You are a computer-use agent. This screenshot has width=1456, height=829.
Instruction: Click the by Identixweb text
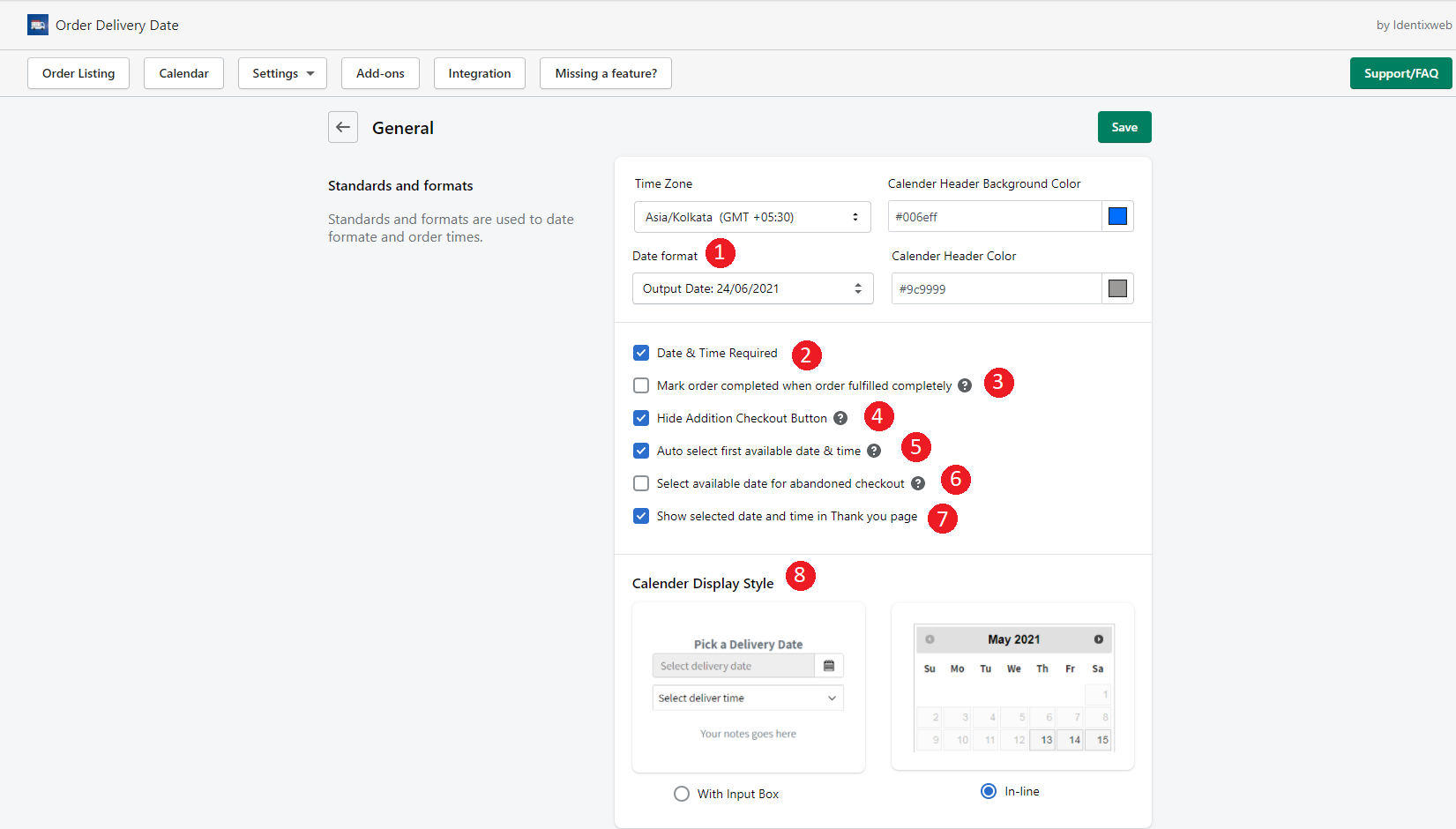[1414, 25]
